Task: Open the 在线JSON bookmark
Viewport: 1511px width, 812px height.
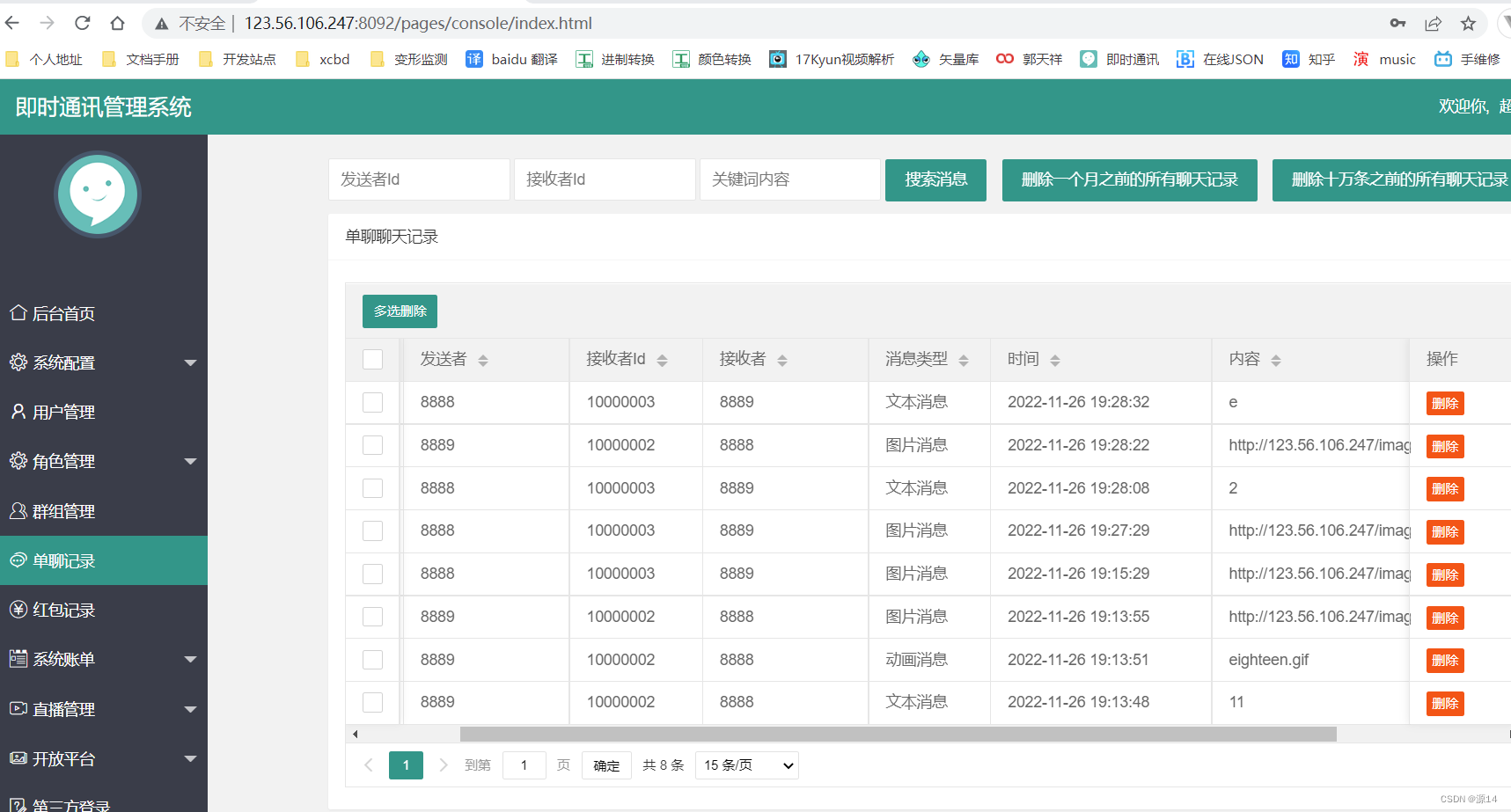Action: click(1220, 59)
